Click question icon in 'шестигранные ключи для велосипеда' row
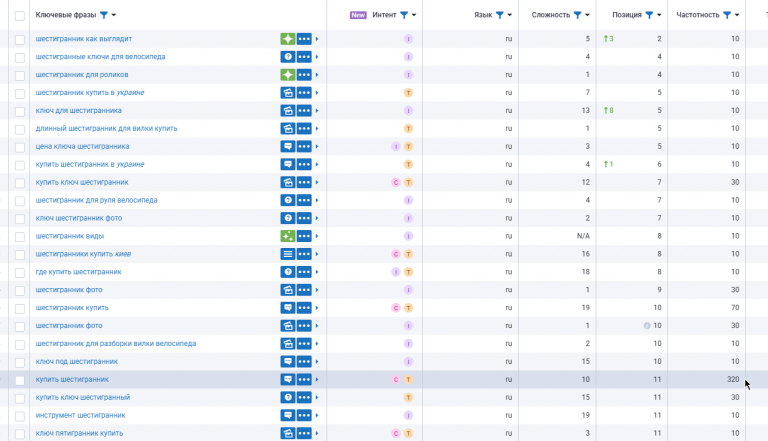 (x=288, y=57)
